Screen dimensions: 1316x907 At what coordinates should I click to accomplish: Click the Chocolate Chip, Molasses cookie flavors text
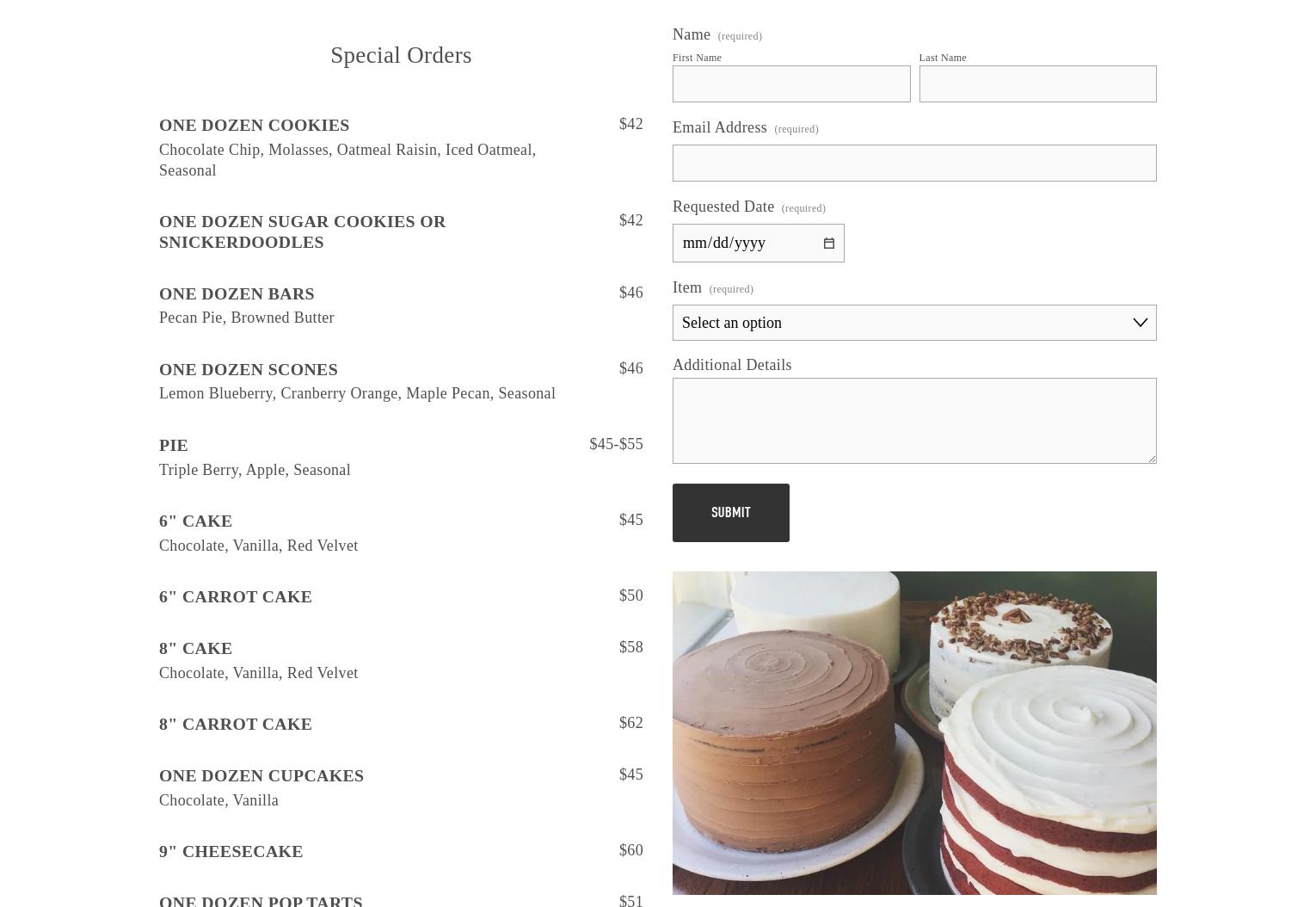(x=347, y=160)
